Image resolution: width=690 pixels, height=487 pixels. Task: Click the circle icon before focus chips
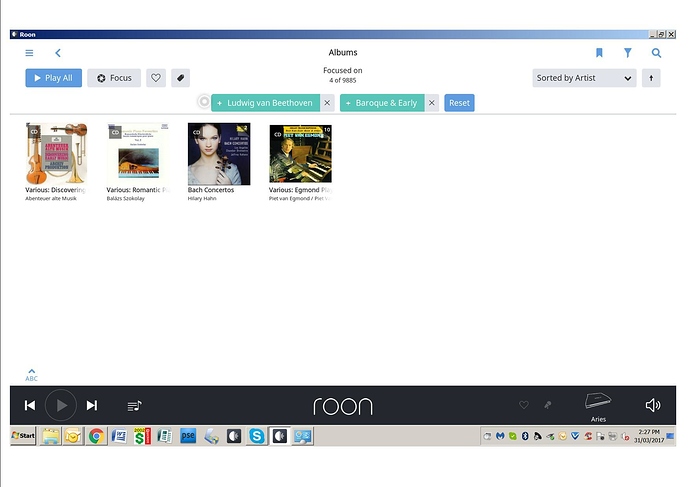(204, 102)
